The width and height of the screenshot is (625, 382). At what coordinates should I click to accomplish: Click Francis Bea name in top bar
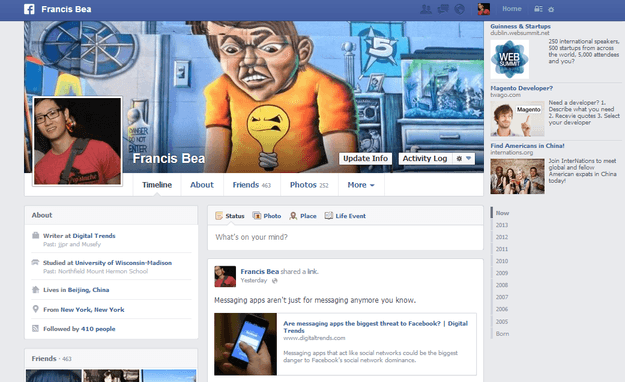[66, 9]
